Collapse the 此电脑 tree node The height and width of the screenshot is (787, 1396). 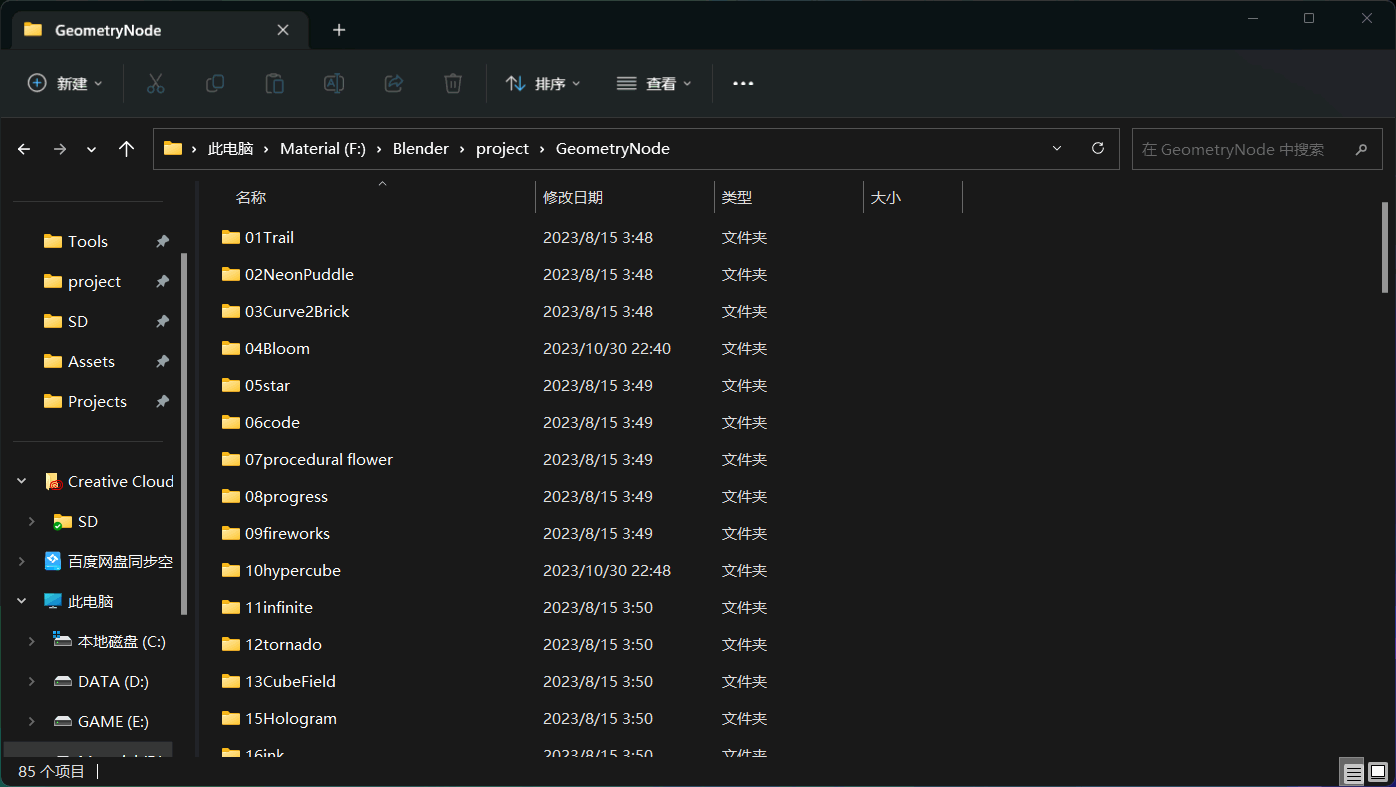coord(22,601)
